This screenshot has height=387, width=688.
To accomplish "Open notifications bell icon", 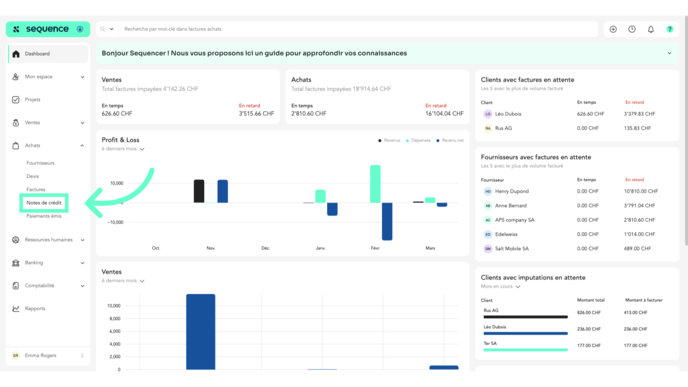I will (x=651, y=29).
